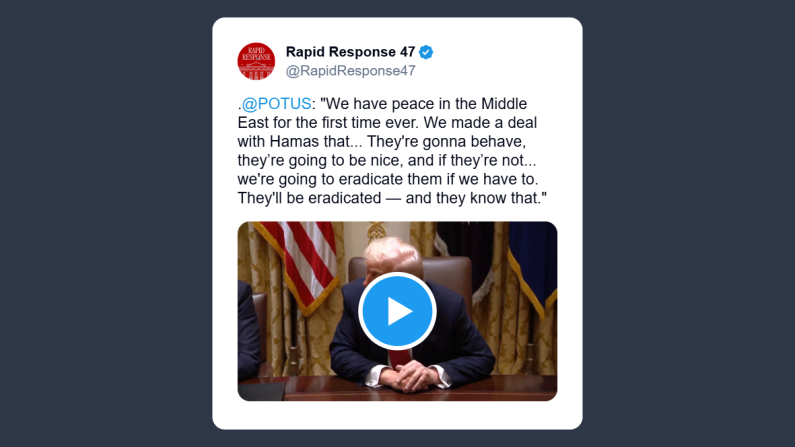Play the embedded video
This screenshot has width=795, height=447.
pos(397,311)
